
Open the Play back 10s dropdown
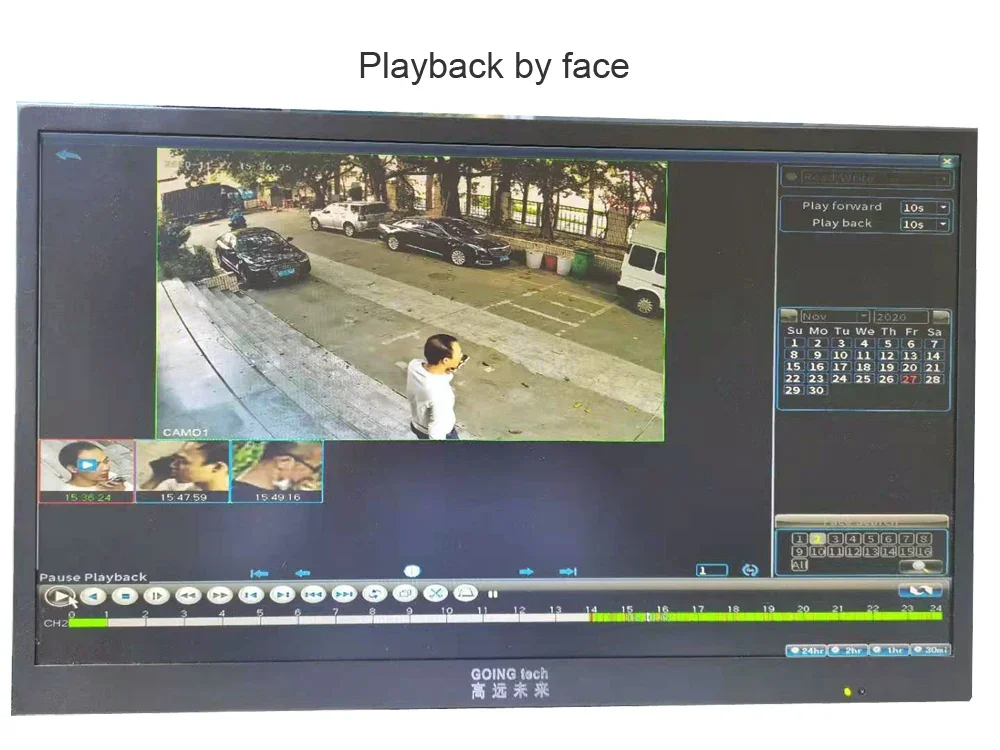click(x=925, y=224)
